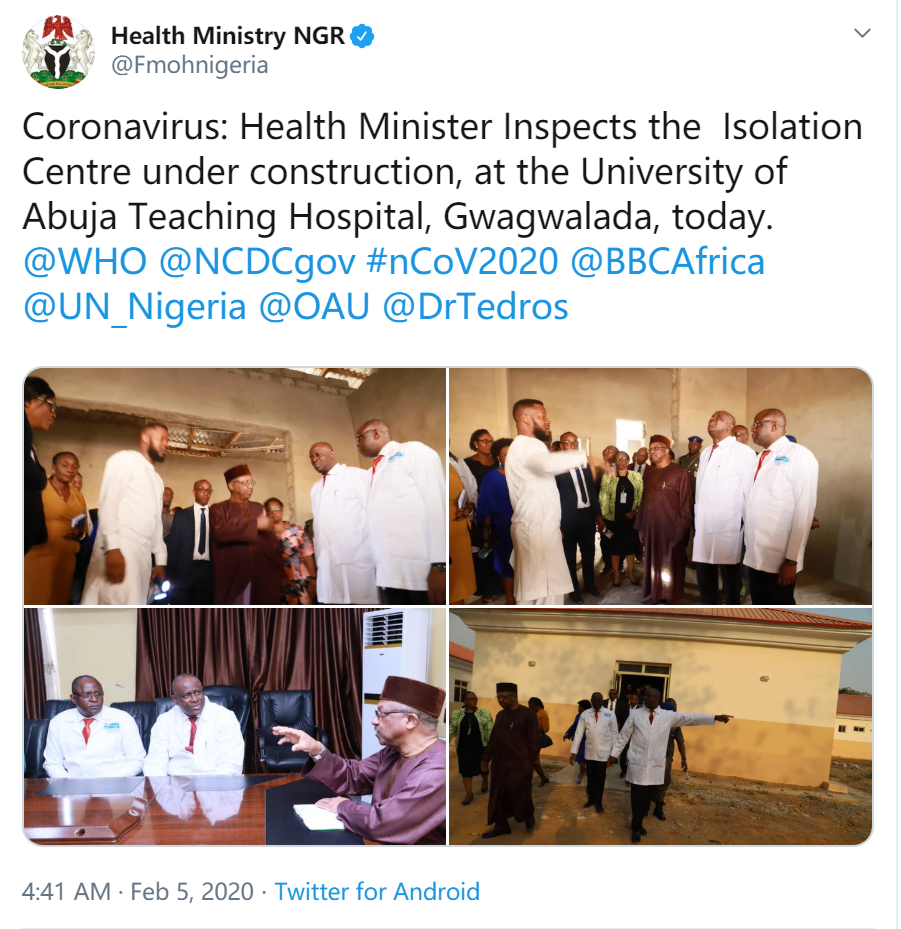The width and height of the screenshot is (901, 929).
Task: Open the @Fmohnigeria handle link
Action: tap(189, 66)
